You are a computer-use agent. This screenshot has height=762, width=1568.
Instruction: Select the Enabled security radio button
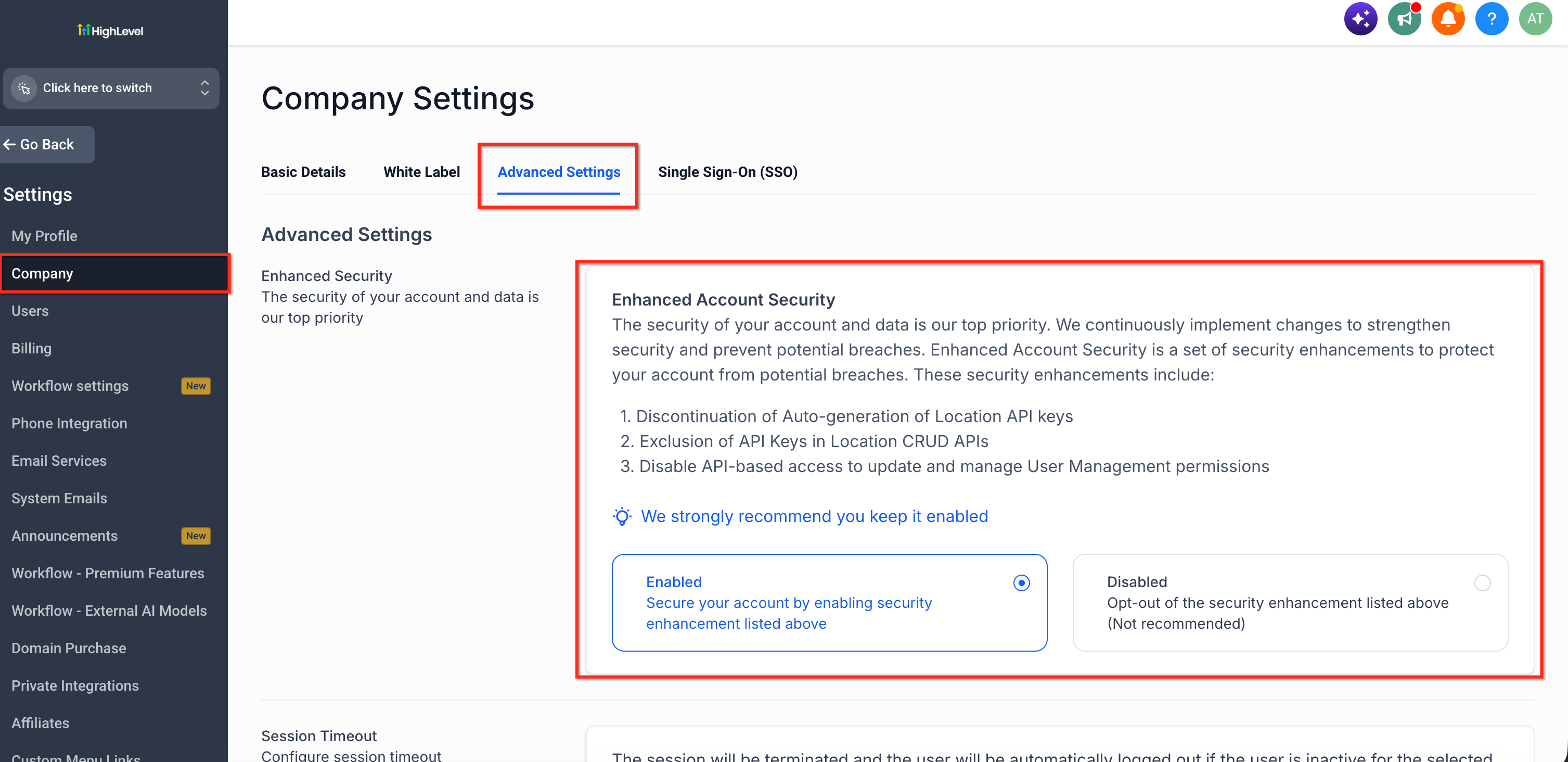1021,583
